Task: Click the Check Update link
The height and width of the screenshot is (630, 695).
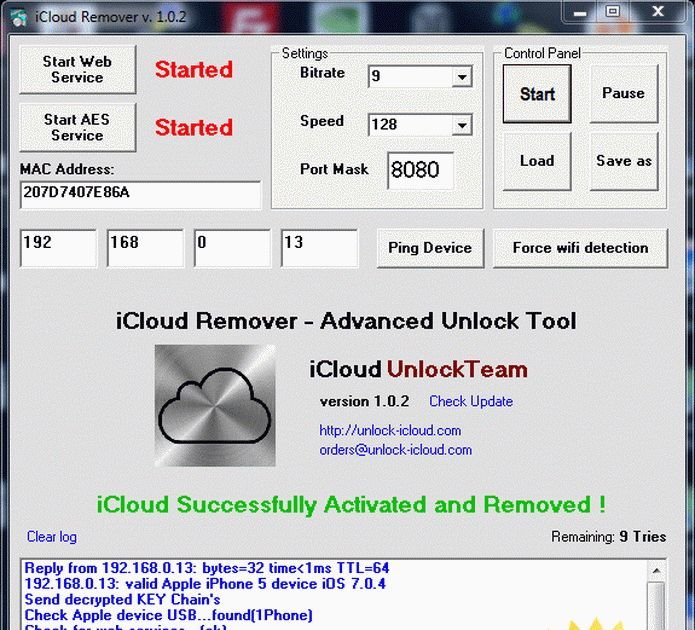Action: click(x=471, y=401)
